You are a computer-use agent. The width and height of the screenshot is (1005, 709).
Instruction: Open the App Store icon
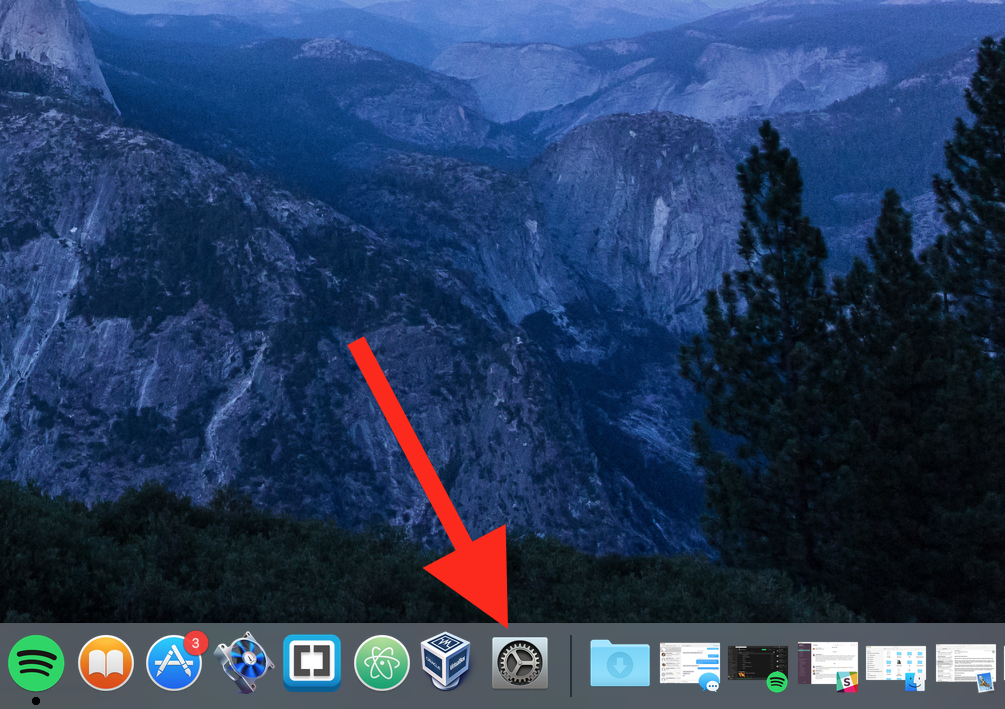click(x=174, y=664)
